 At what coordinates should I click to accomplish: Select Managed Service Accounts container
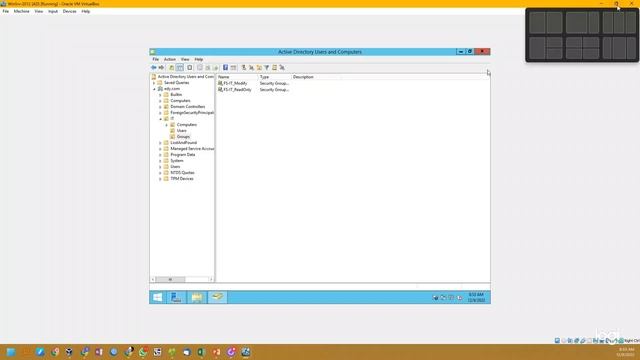pyautogui.click(x=192, y=149)
